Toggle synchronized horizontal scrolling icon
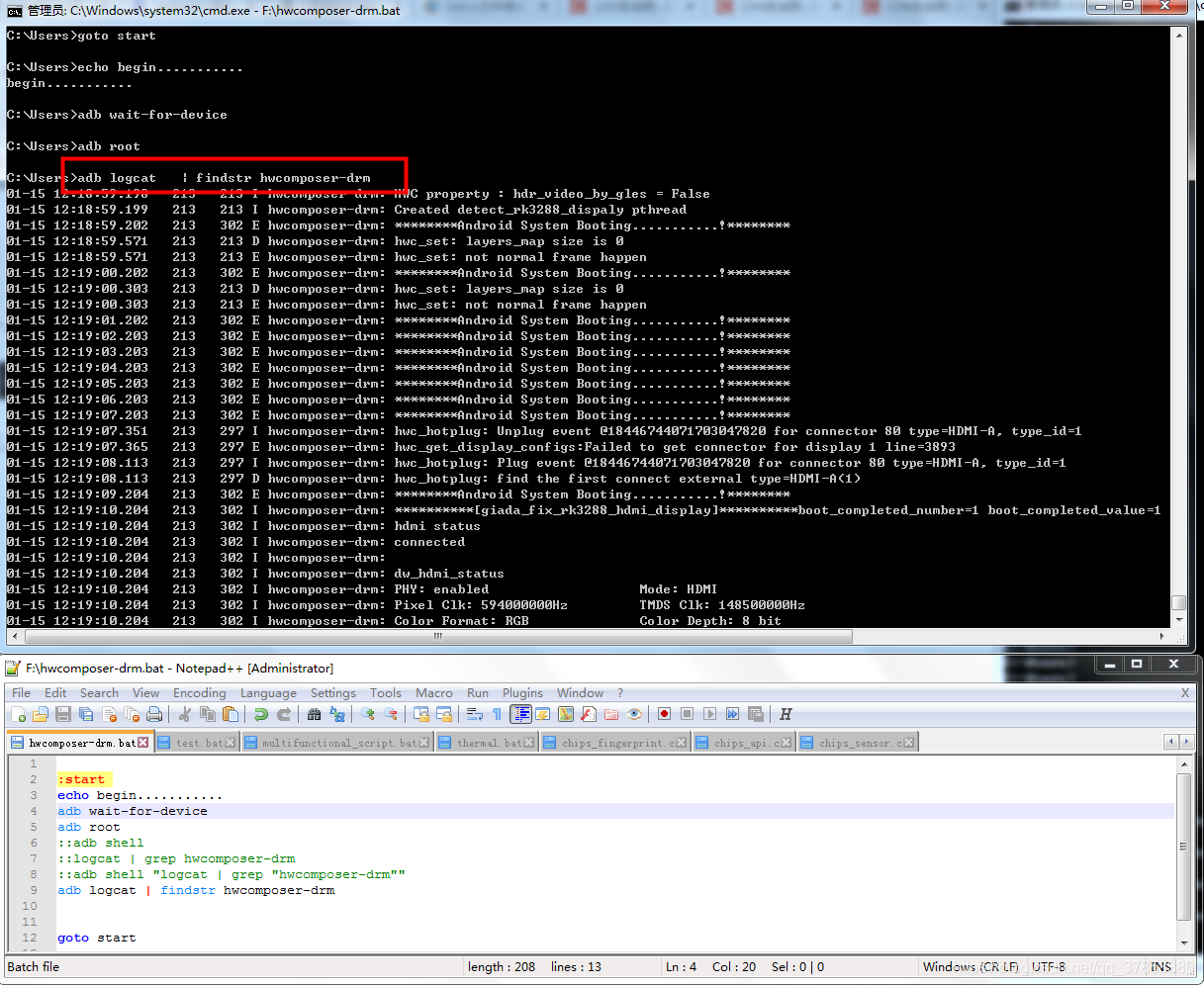Viewport: 1204px width, 986px height. click(x=444, y=714)
